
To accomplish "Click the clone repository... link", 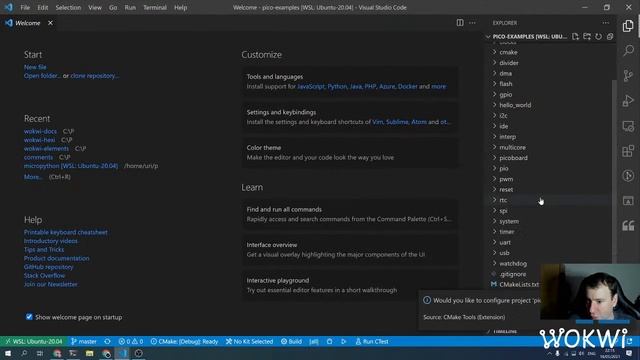I will [95, 76].
